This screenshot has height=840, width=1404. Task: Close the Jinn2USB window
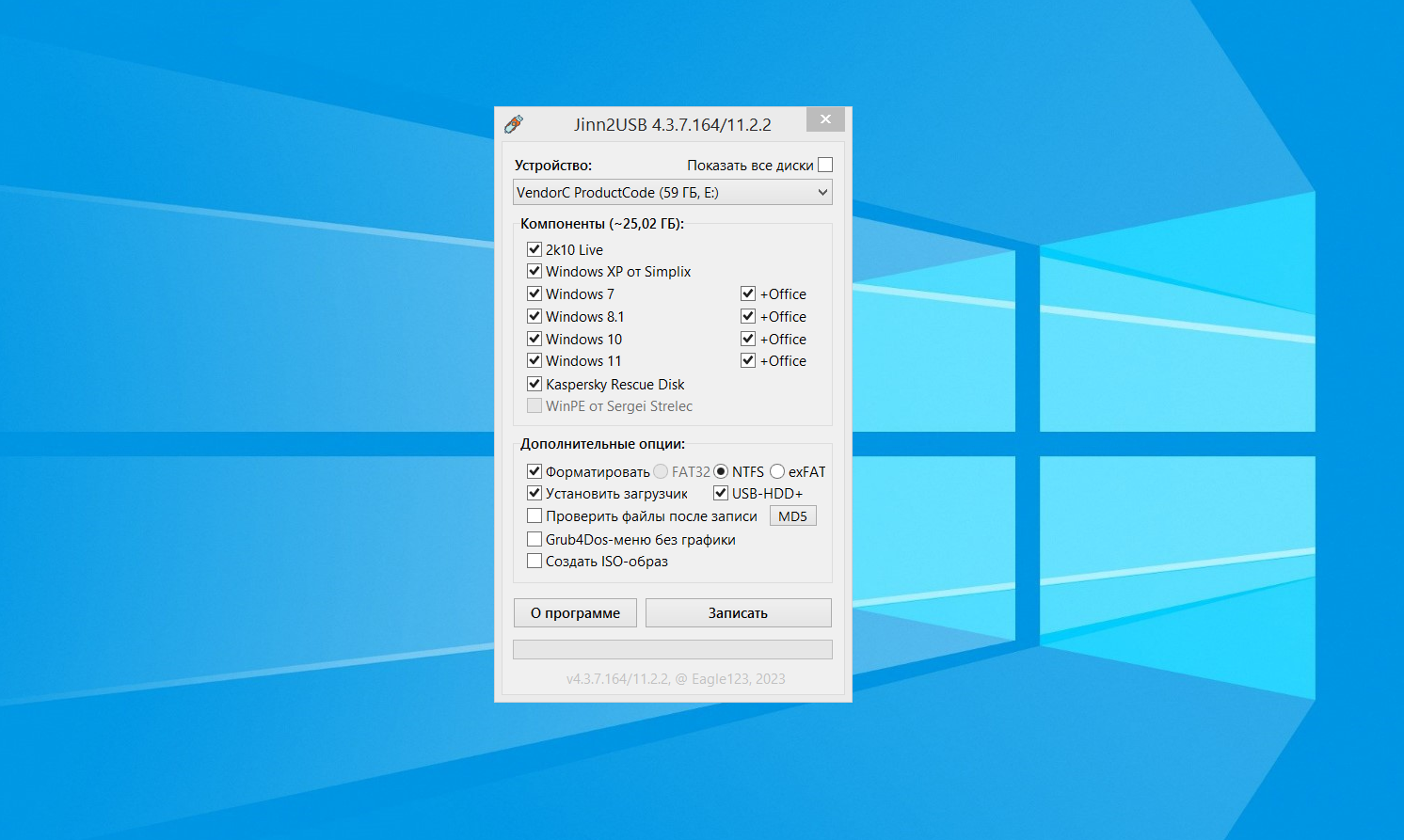click(825, 119)
